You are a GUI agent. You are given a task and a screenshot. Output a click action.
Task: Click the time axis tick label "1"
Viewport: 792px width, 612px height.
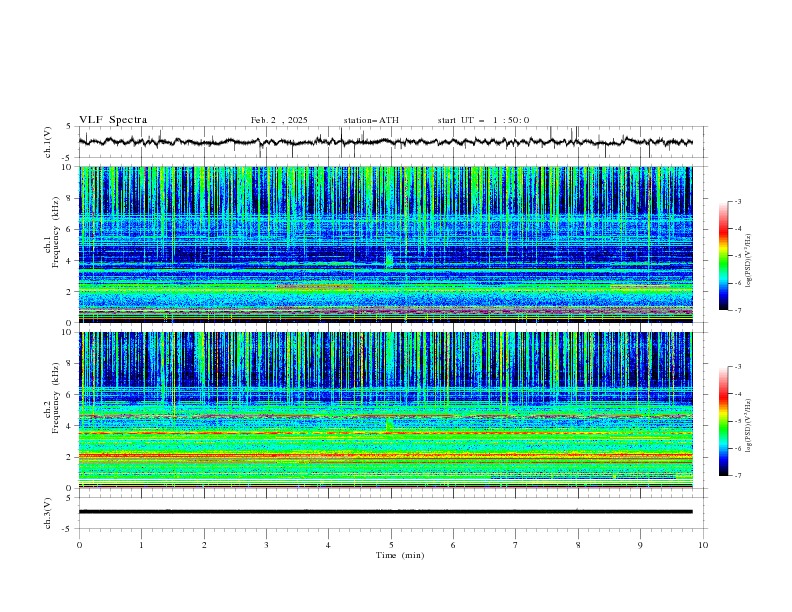pyautogui.click(x=141, y=545)
